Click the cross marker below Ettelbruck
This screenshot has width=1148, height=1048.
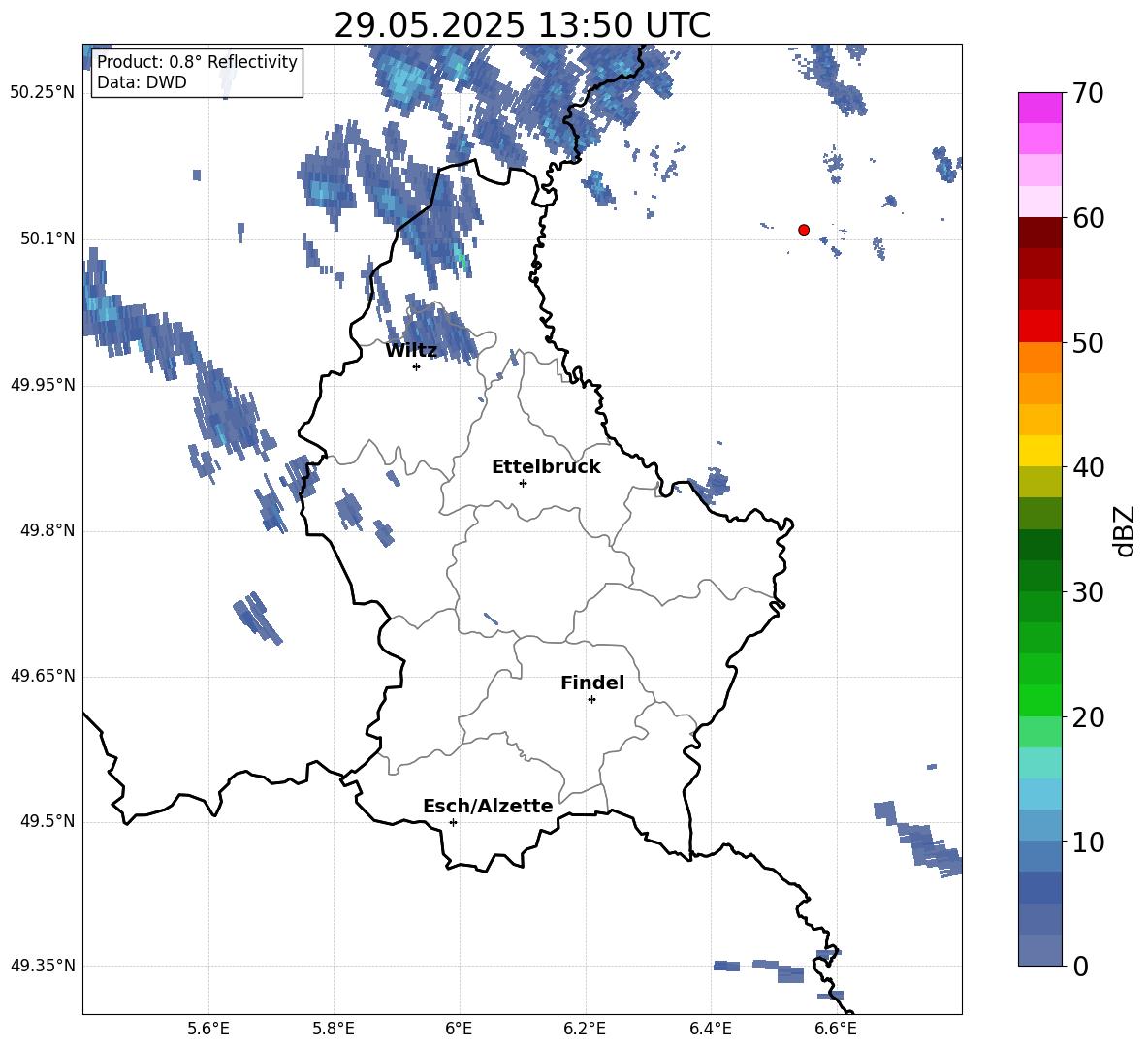523,483
